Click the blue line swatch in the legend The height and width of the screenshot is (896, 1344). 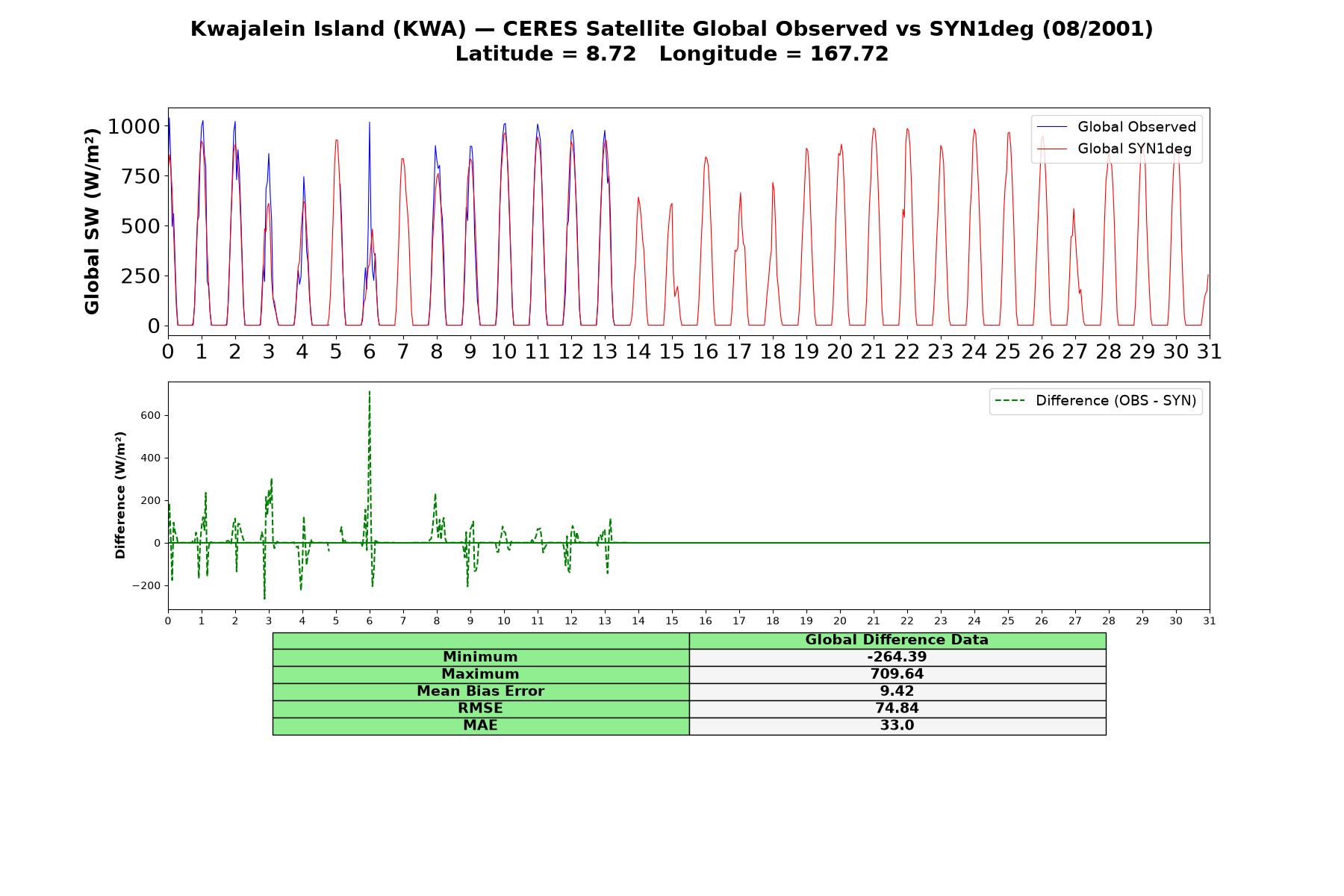point(1052,128)
